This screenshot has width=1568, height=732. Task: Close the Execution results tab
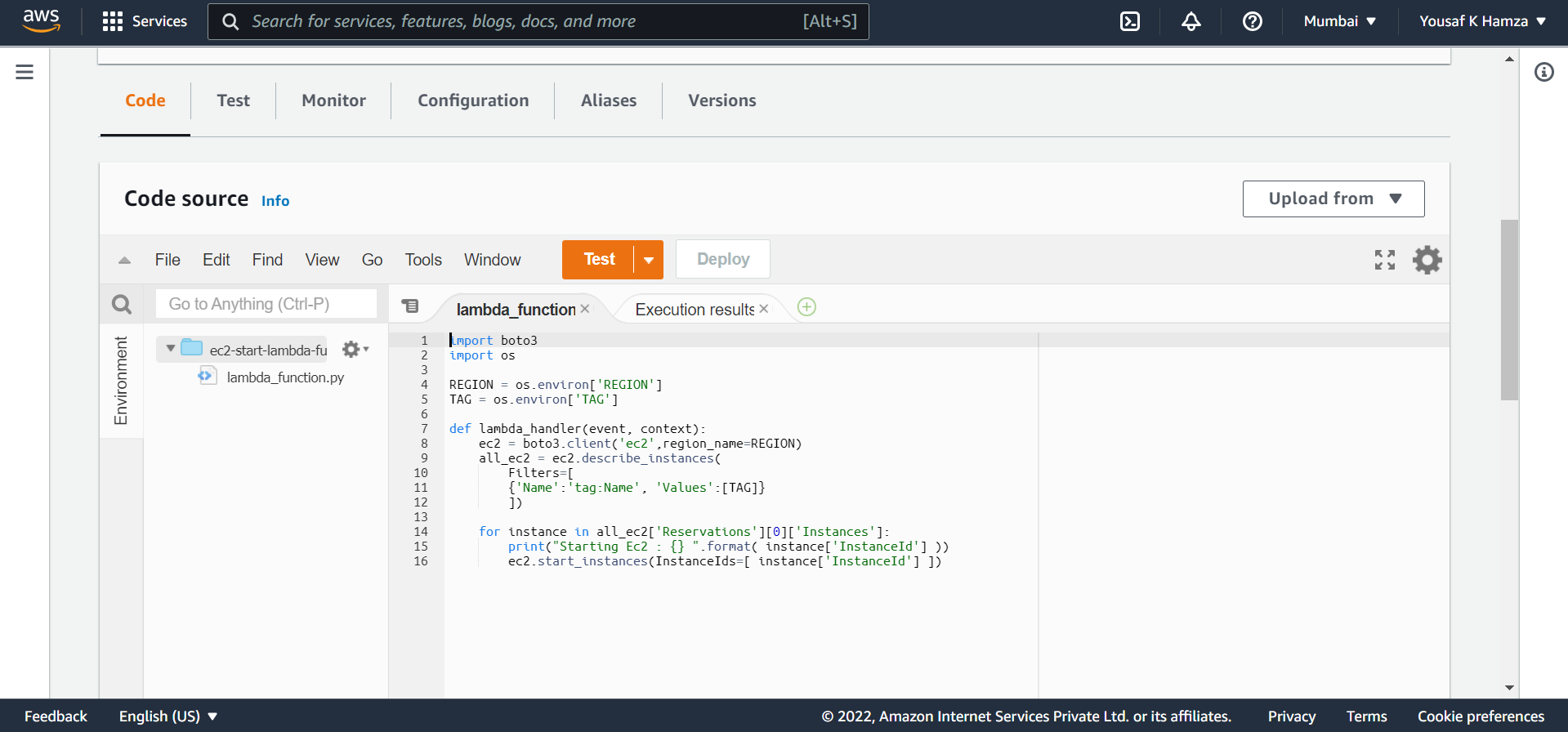(x=764, y=309)
